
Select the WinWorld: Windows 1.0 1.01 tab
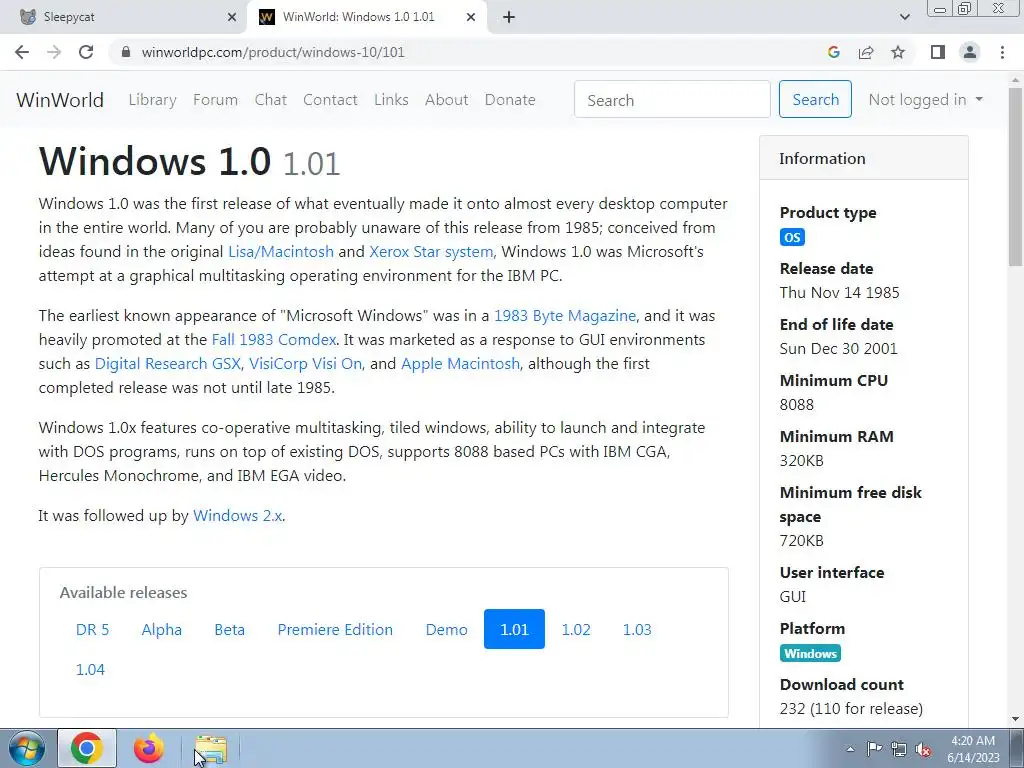click(366, 18)
